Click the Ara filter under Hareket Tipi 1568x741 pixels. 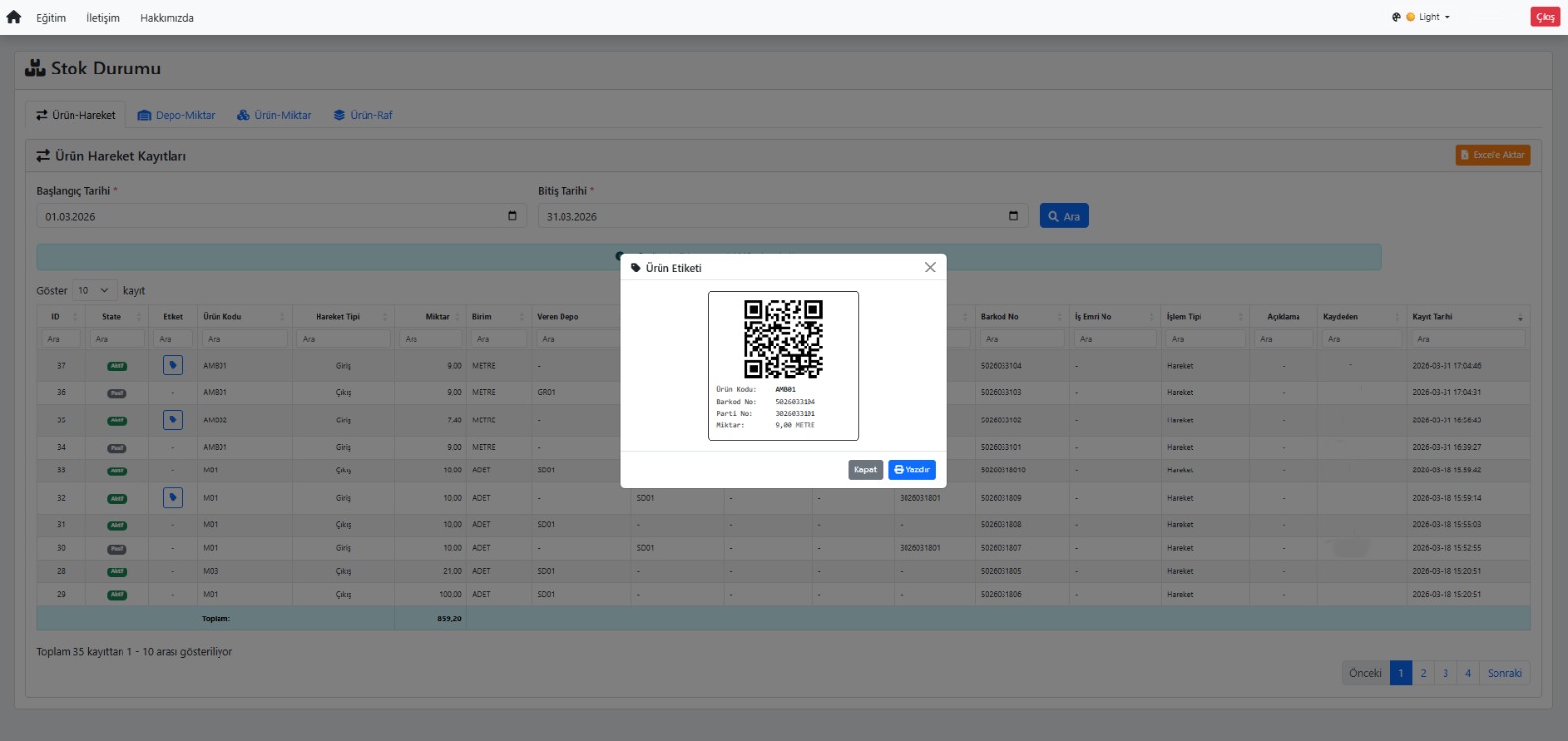coord(344,339)
